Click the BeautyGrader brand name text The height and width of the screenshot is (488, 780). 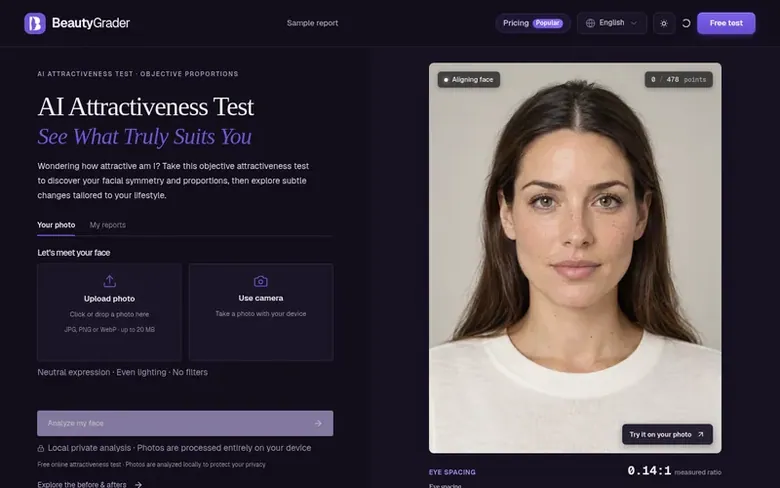[91, 23]
